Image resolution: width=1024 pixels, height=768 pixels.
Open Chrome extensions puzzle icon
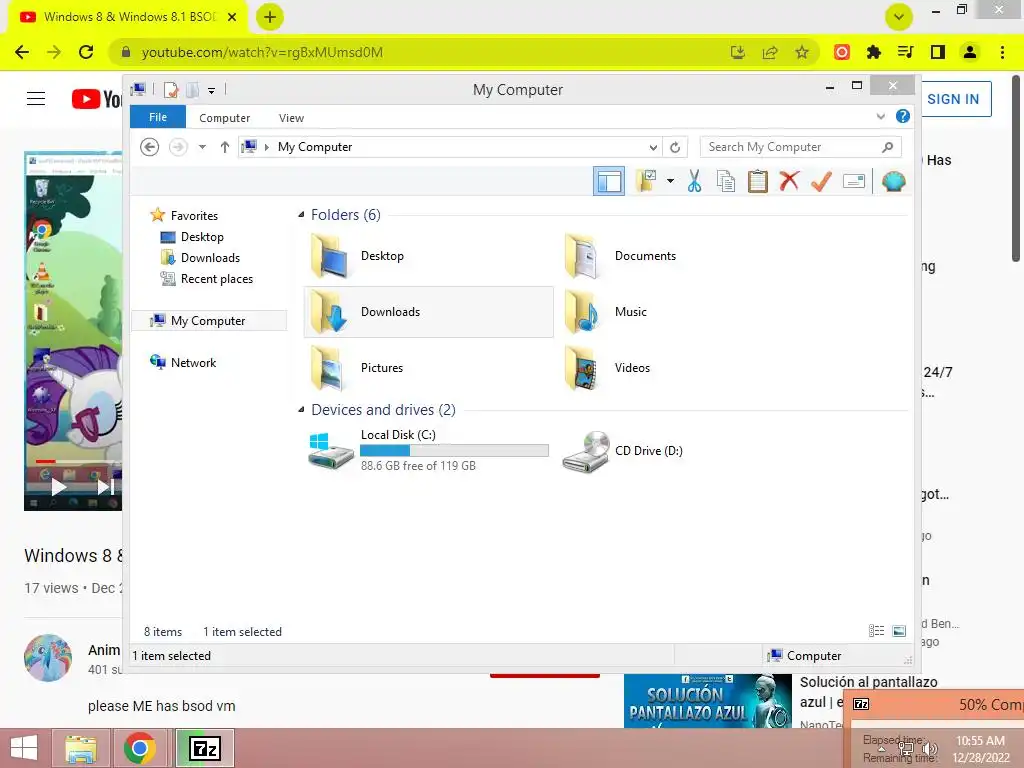[873, 52]
